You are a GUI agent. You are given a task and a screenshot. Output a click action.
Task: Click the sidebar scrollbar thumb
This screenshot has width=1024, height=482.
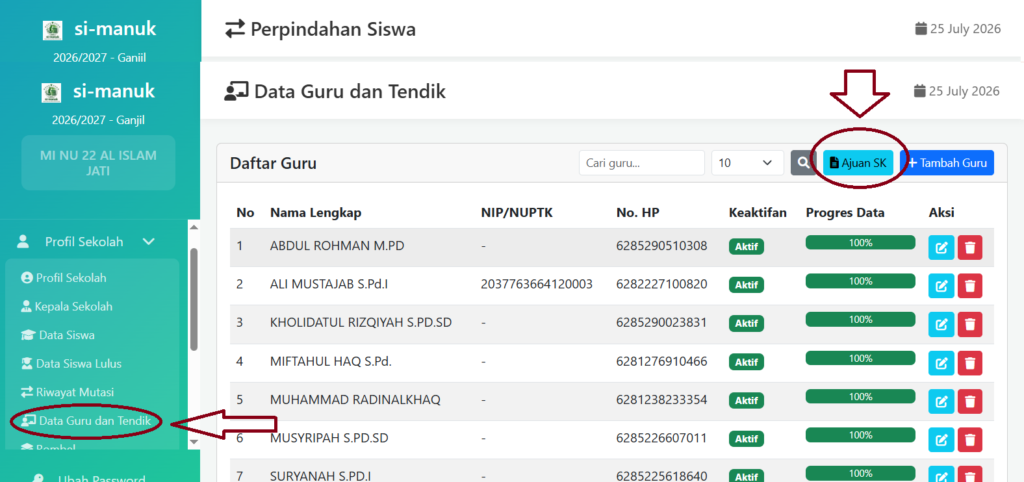point(193,299)
